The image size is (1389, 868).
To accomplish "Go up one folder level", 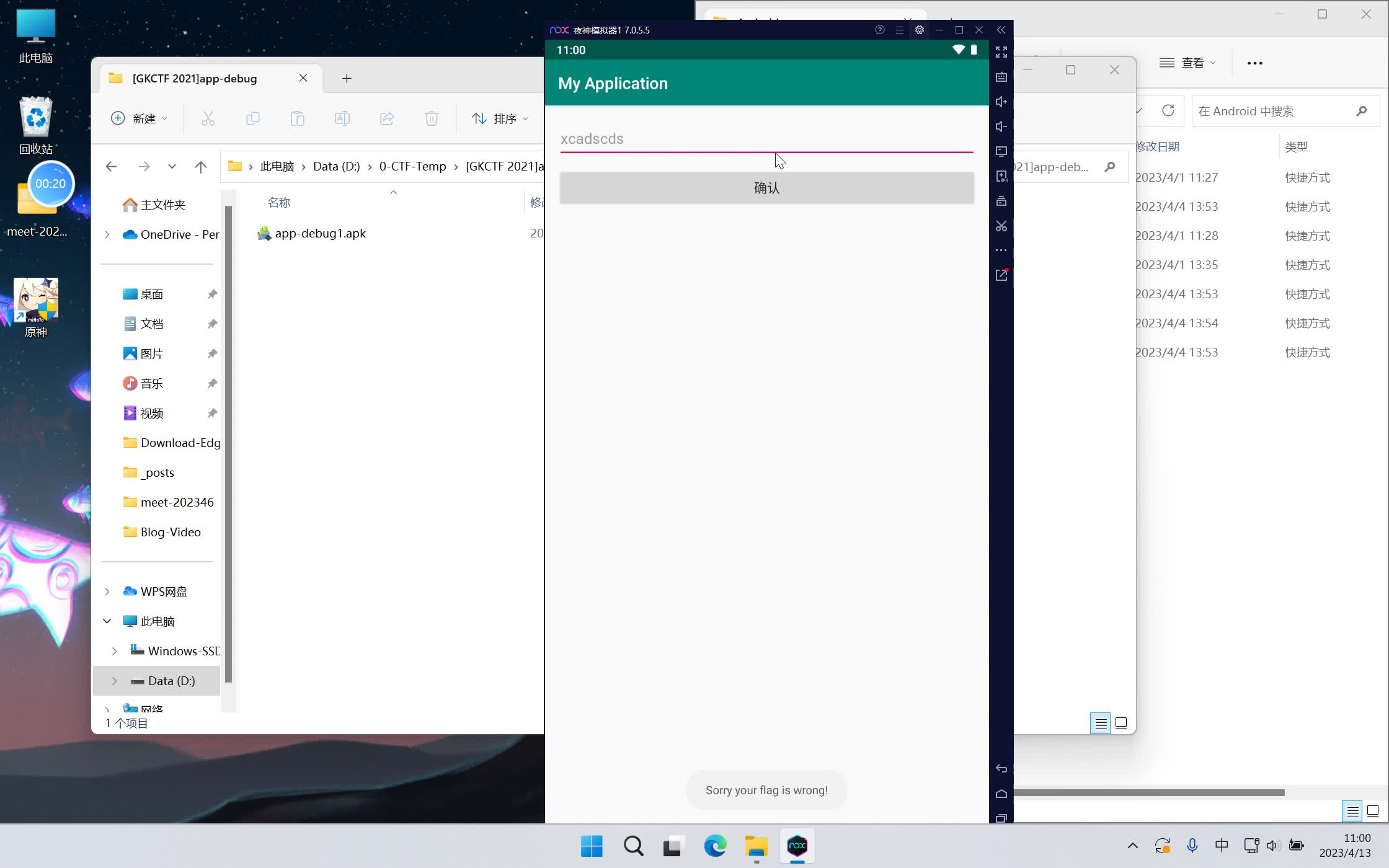I will 201,166.
